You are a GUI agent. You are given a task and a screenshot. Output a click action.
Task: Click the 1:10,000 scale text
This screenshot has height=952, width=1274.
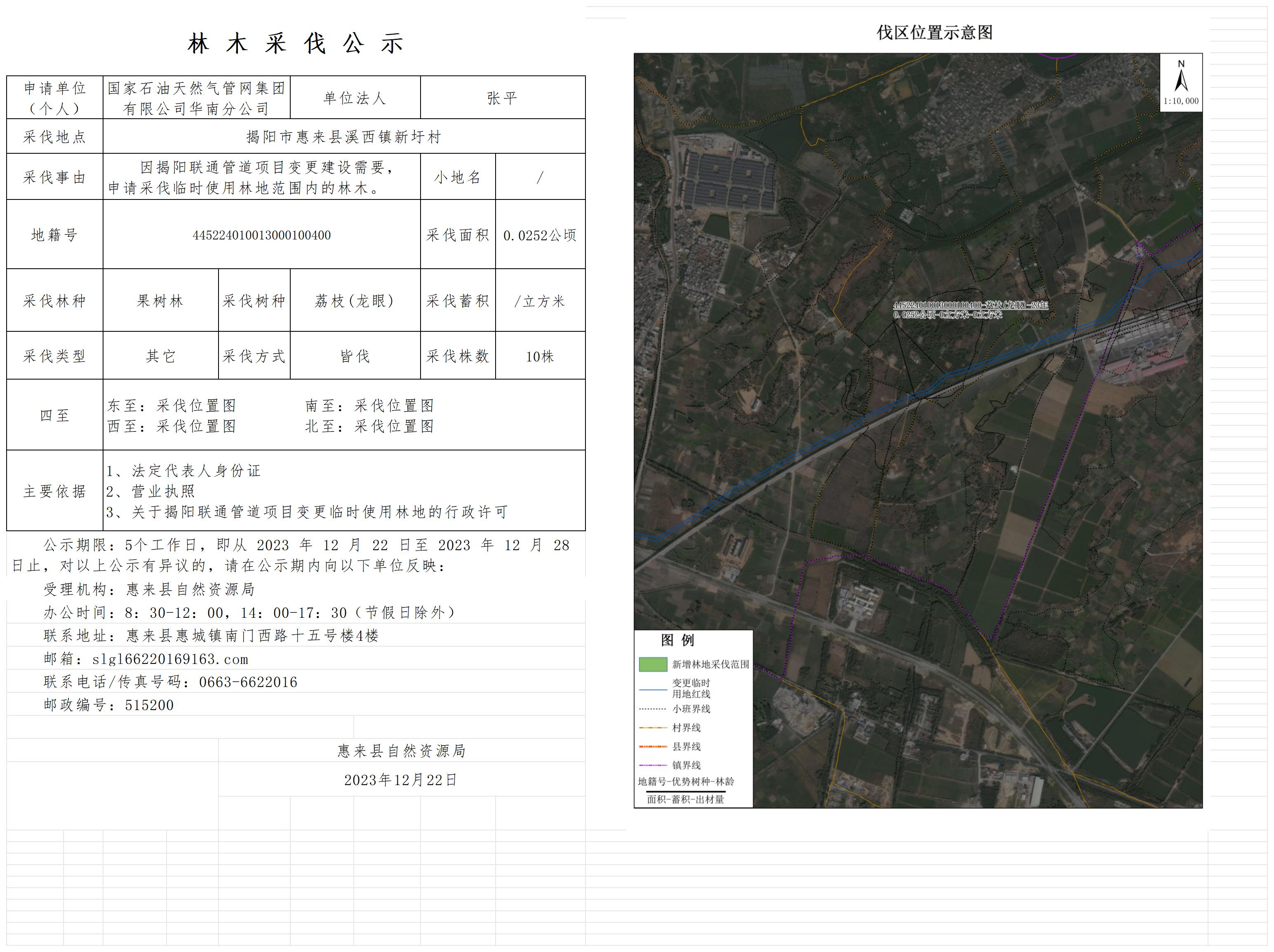pos(1181,101)
